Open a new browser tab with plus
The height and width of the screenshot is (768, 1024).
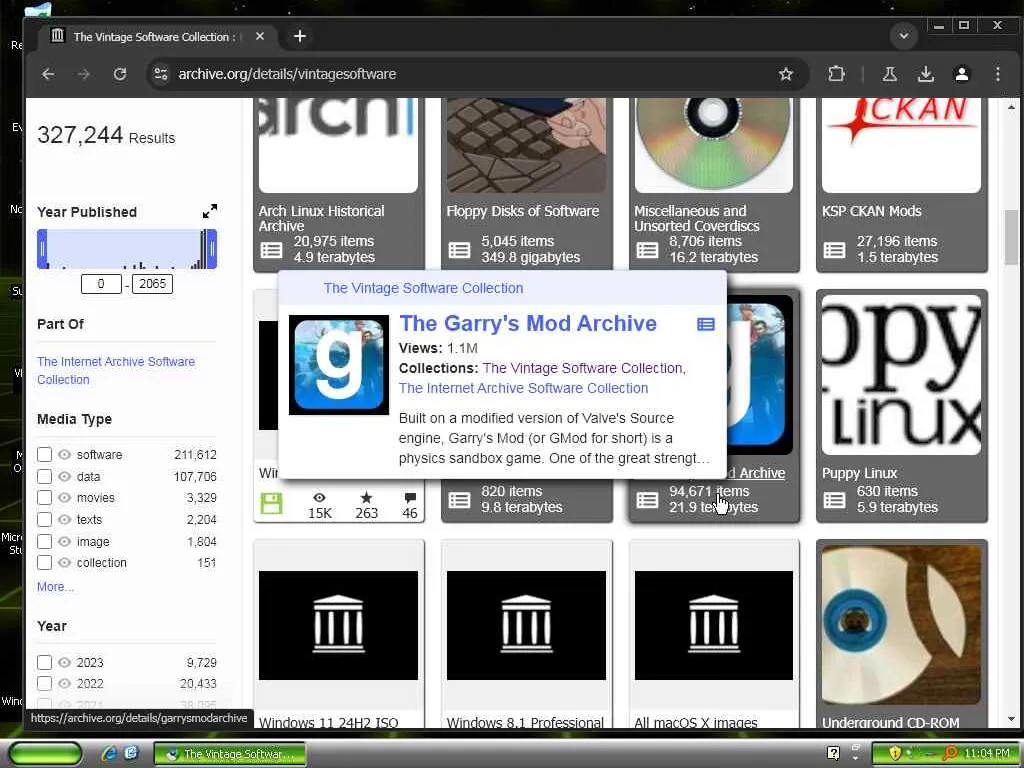coord(300,36)
